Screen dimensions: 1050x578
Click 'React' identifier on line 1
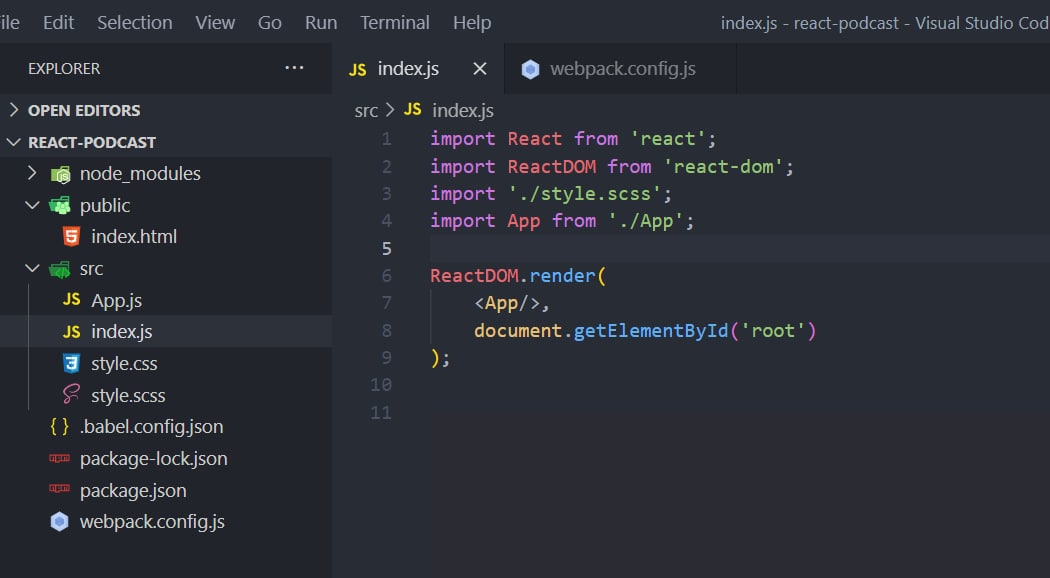[x=534, y=139]
